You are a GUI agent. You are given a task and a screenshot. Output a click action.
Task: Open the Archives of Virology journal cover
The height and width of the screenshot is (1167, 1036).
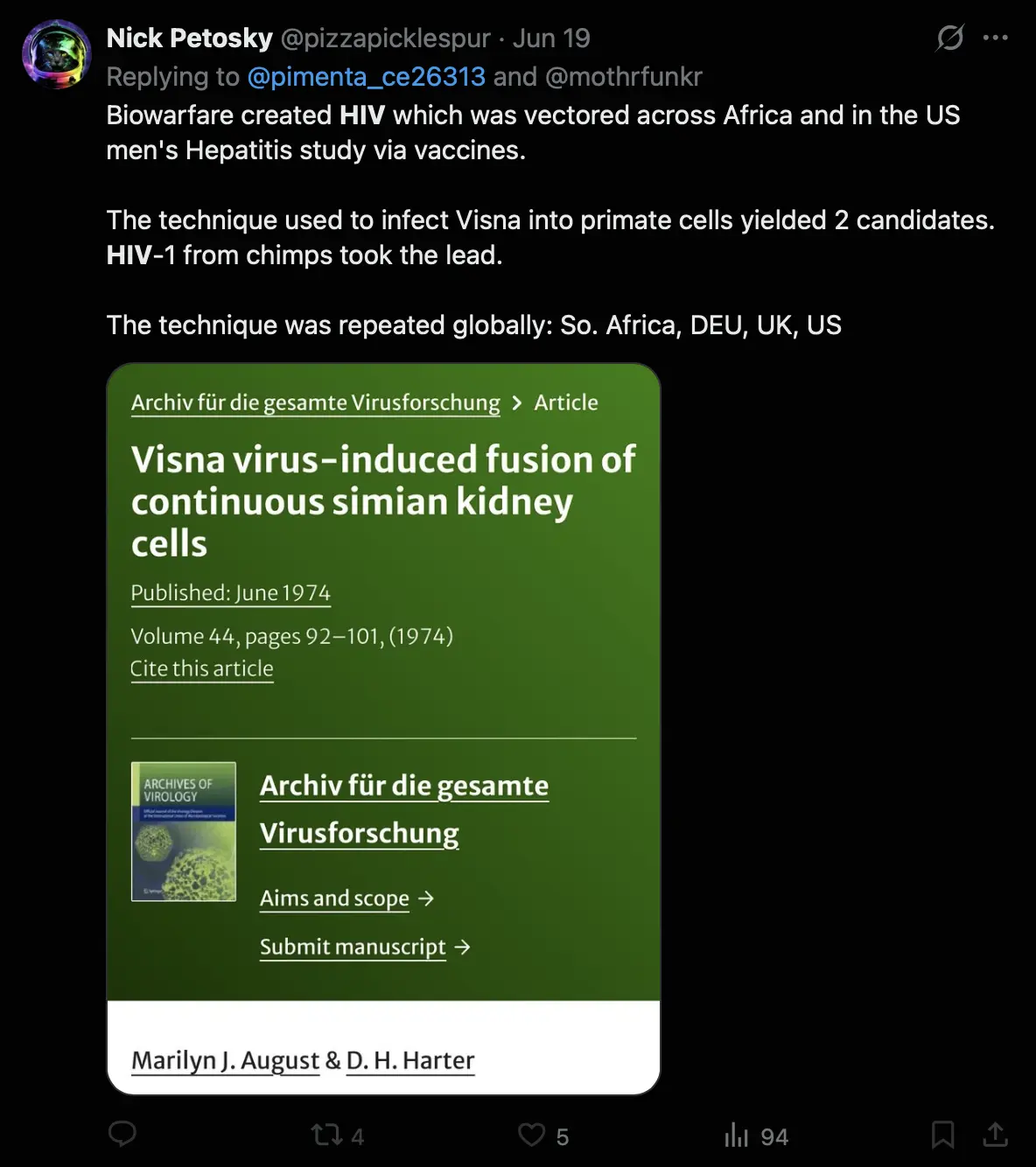pyautogui.click(x=184, y=831)
